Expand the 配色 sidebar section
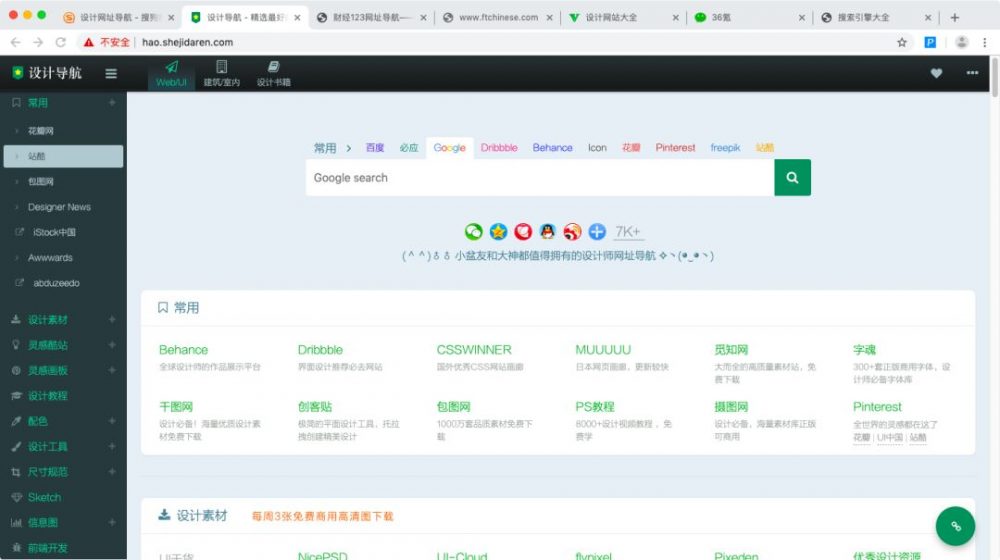1000x560 pixels. (x=38, y=421)
